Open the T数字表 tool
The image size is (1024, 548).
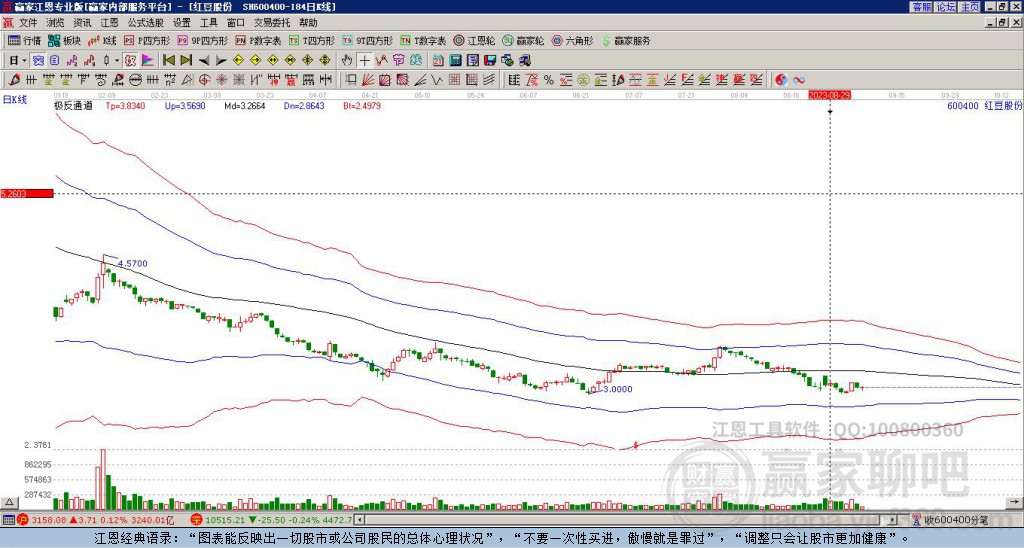423,40
